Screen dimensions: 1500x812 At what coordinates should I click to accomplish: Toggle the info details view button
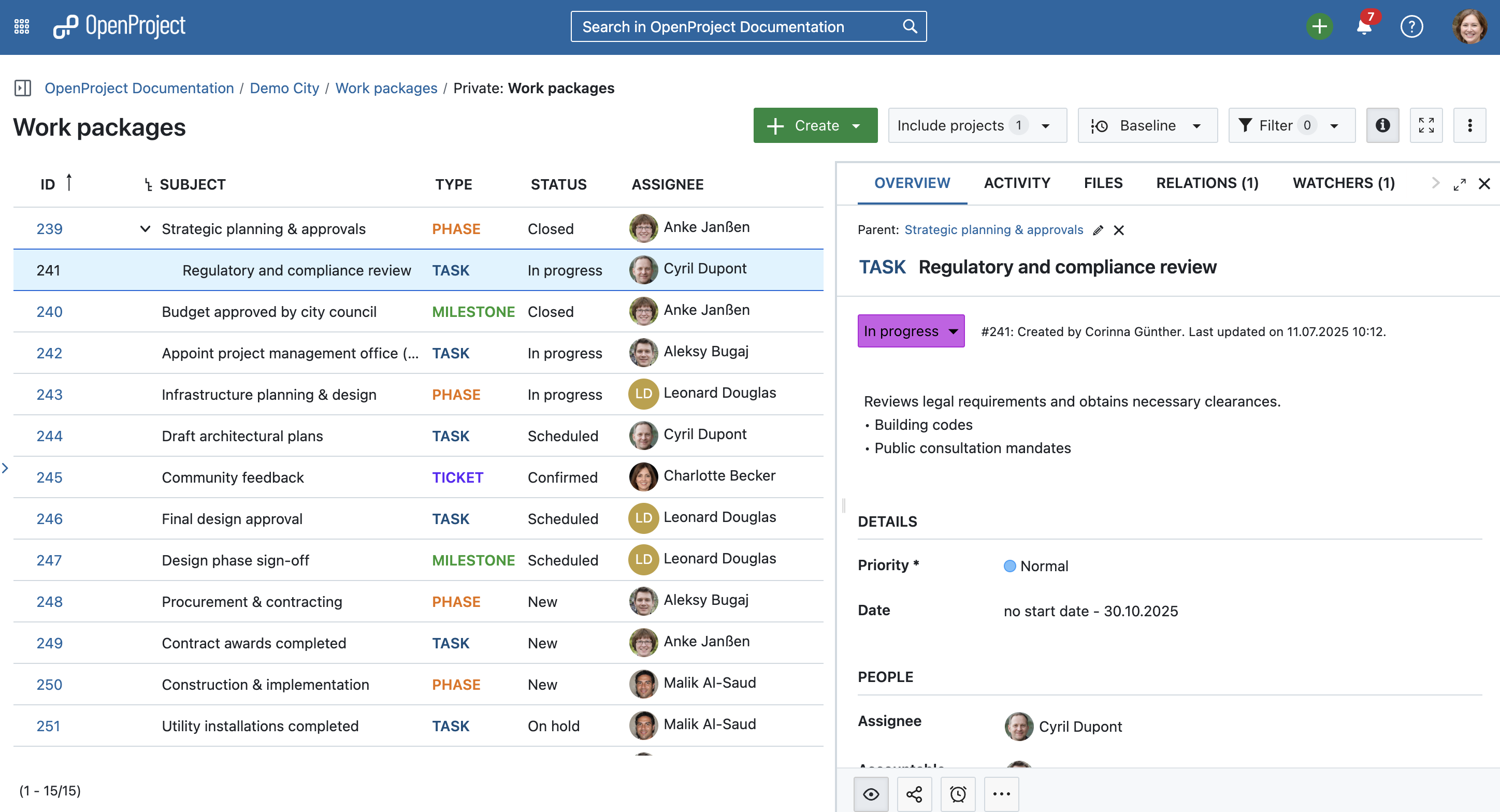pos(1382,125)
